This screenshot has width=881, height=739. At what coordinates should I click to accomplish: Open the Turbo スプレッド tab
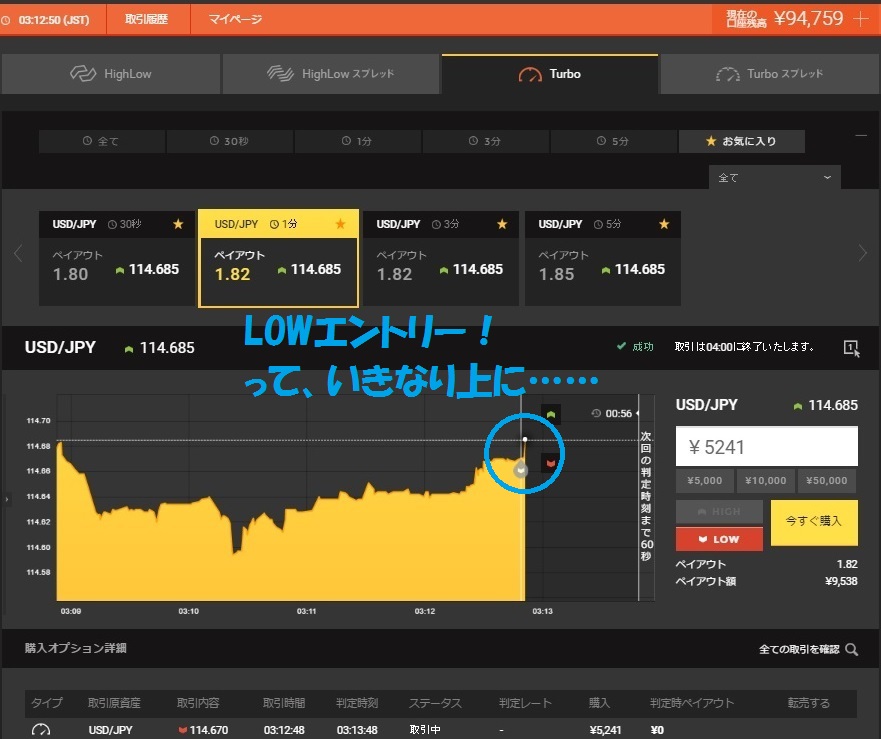[770, 74]
